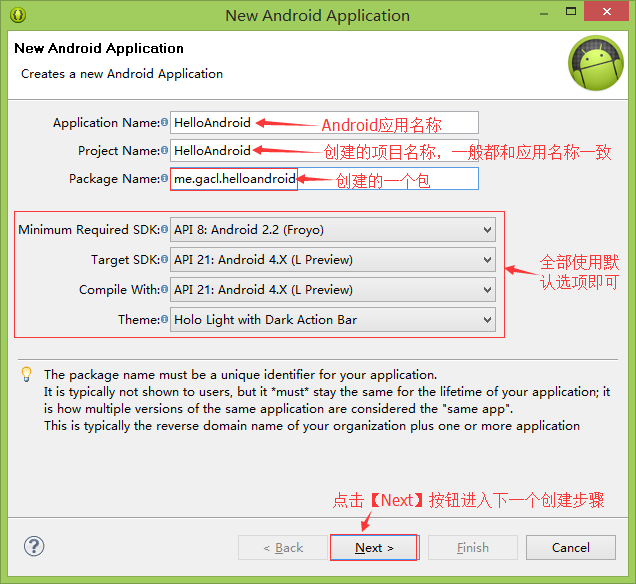636x584 pixels.
Task: Open the Minimum Required SDK dropdown
Action: (x=333, y=230)
